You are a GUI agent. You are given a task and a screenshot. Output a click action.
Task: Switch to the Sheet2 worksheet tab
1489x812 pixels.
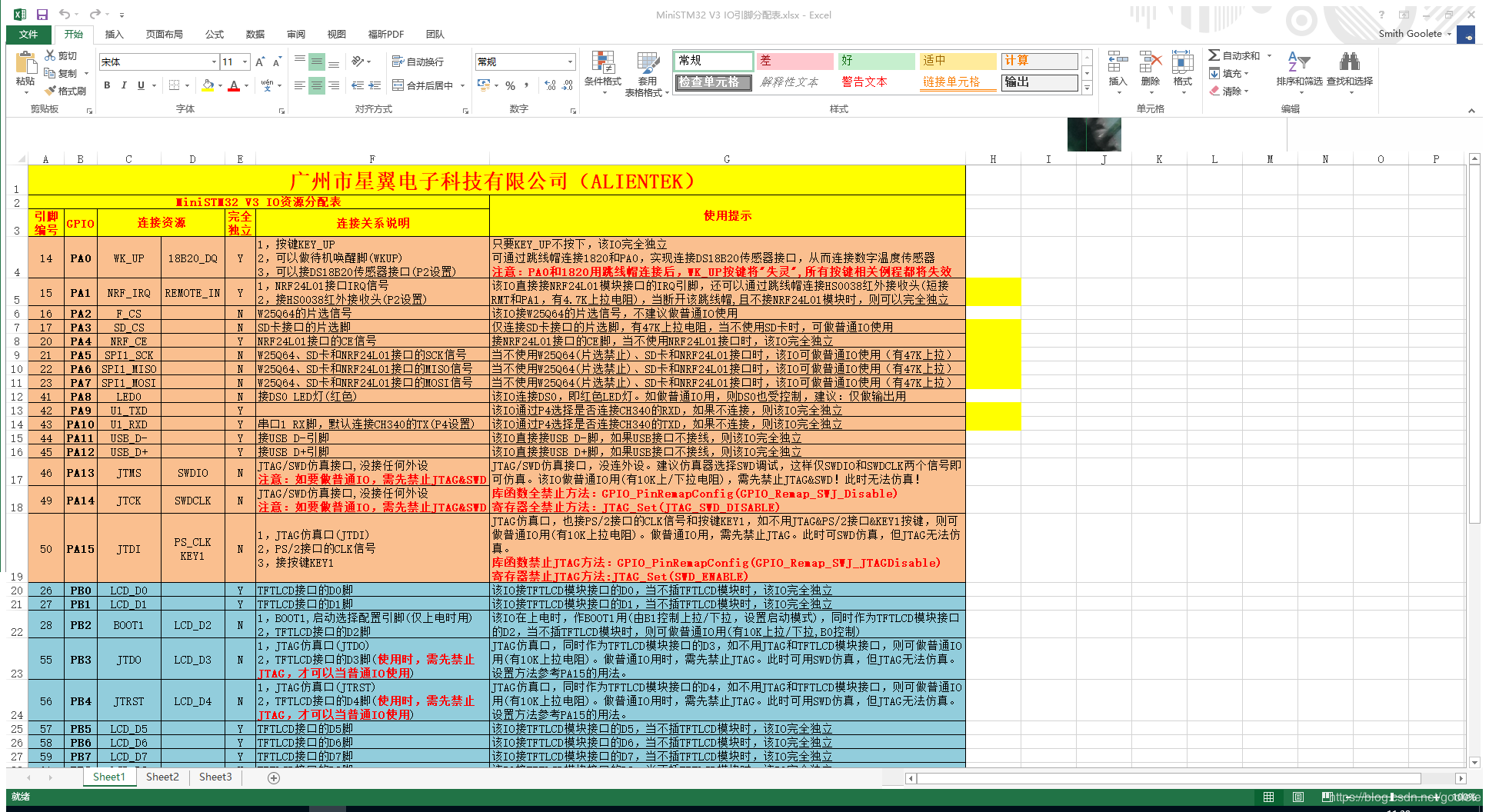(162, 777)
